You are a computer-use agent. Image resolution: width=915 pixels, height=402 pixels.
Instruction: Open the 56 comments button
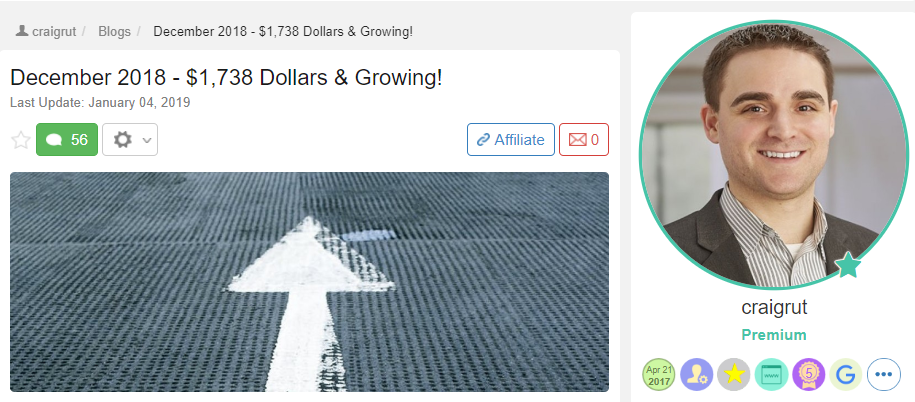pyautogui.click(x=67, y=139)
